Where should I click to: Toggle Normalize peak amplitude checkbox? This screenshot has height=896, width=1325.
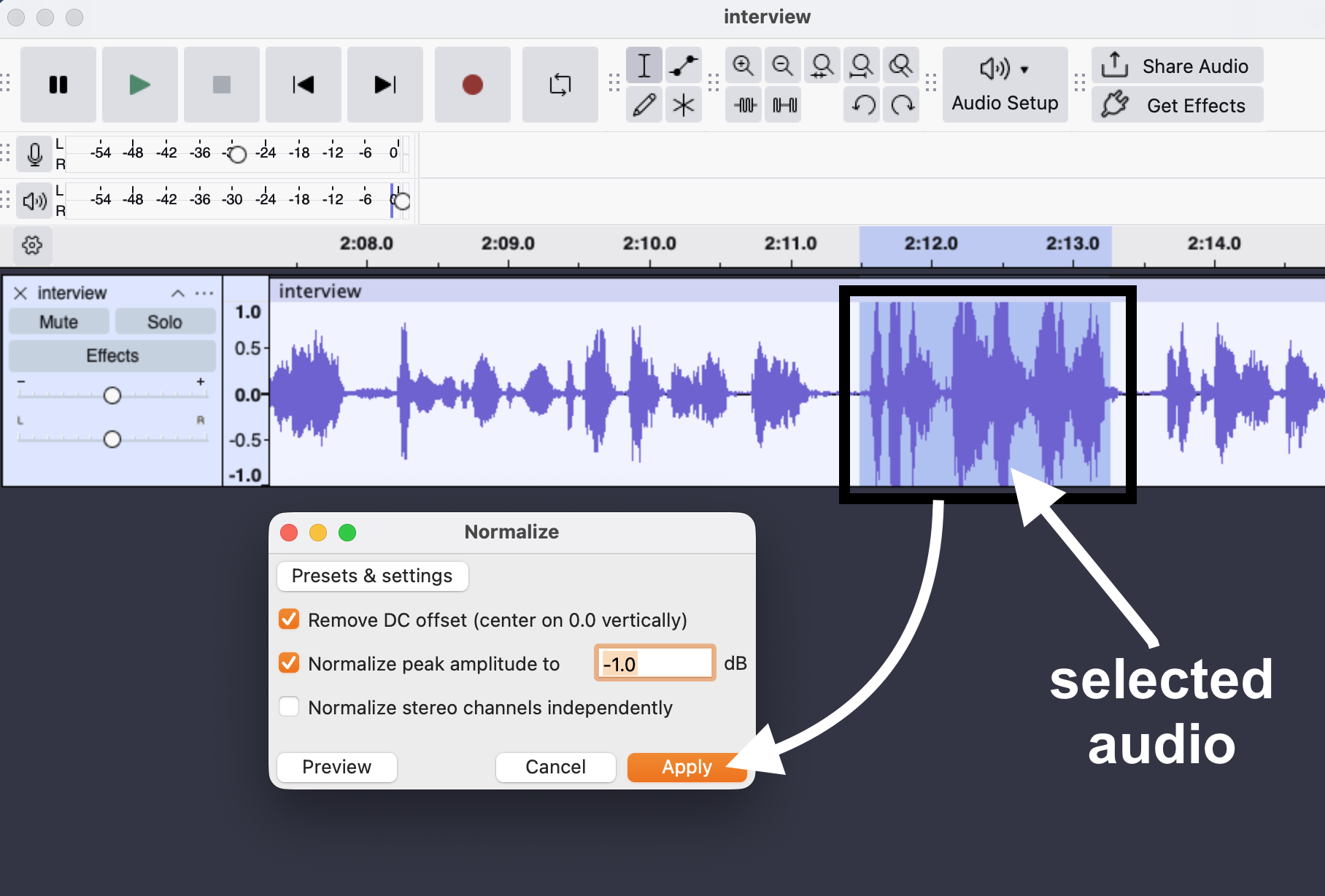289,663
